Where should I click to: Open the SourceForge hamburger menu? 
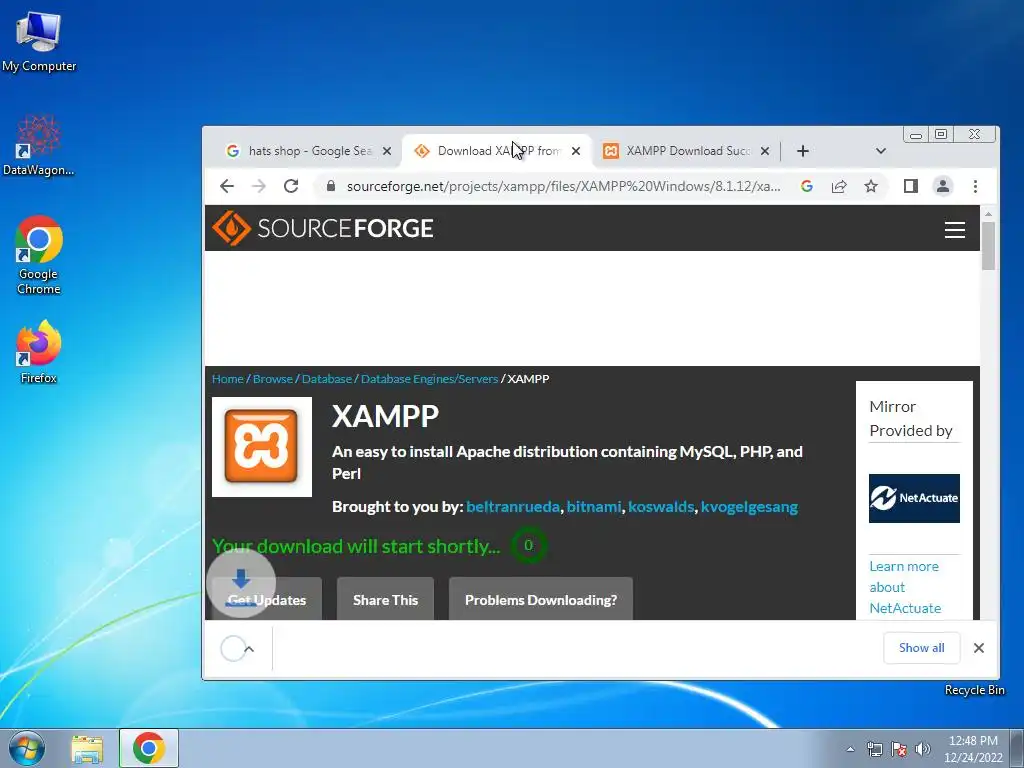pos(954,229)
